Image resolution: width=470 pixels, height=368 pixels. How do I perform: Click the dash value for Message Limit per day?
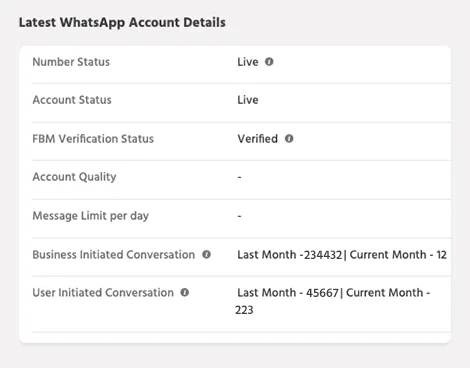coord(239,216)
